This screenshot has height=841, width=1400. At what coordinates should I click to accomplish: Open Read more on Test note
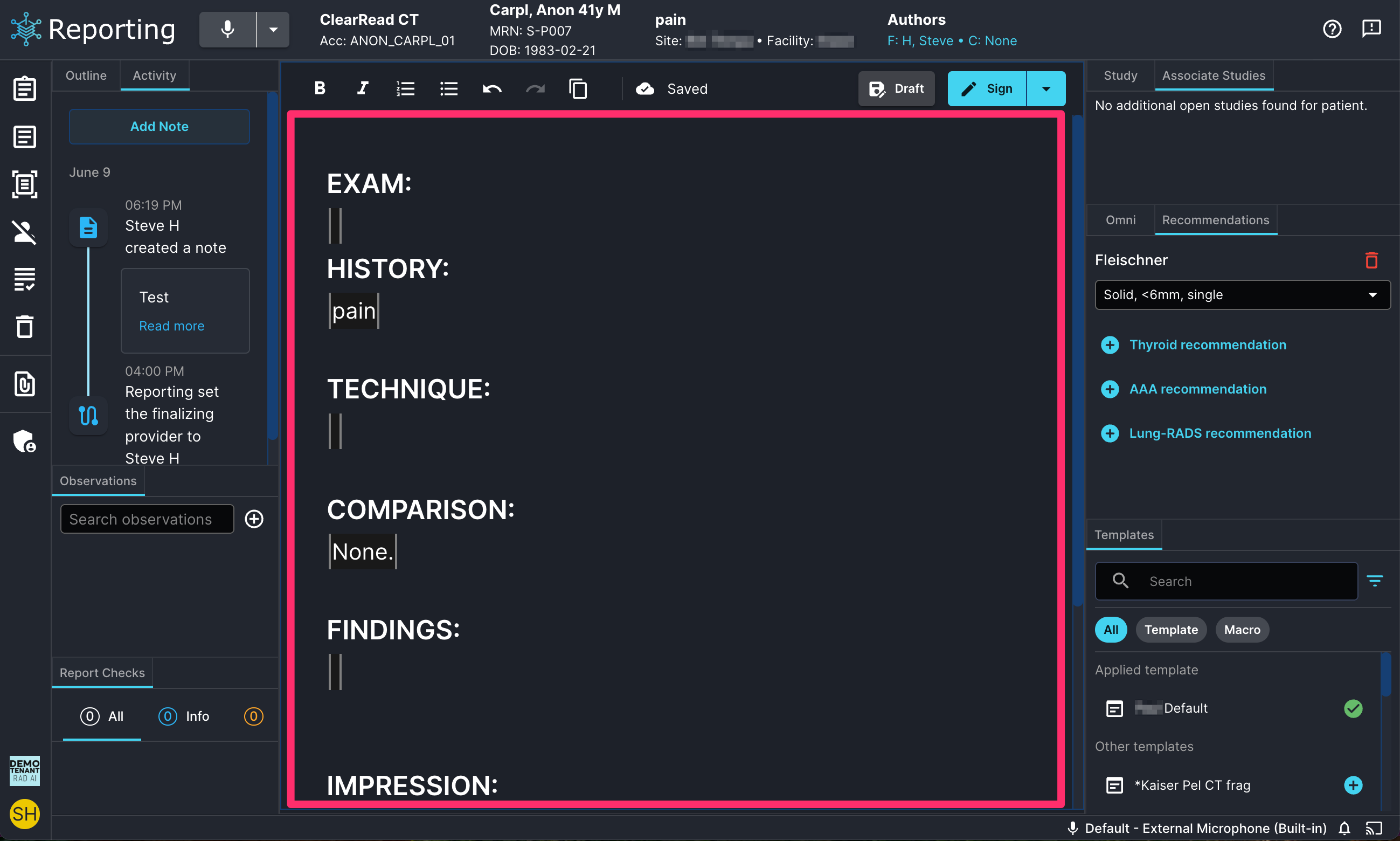pos(171,326)
